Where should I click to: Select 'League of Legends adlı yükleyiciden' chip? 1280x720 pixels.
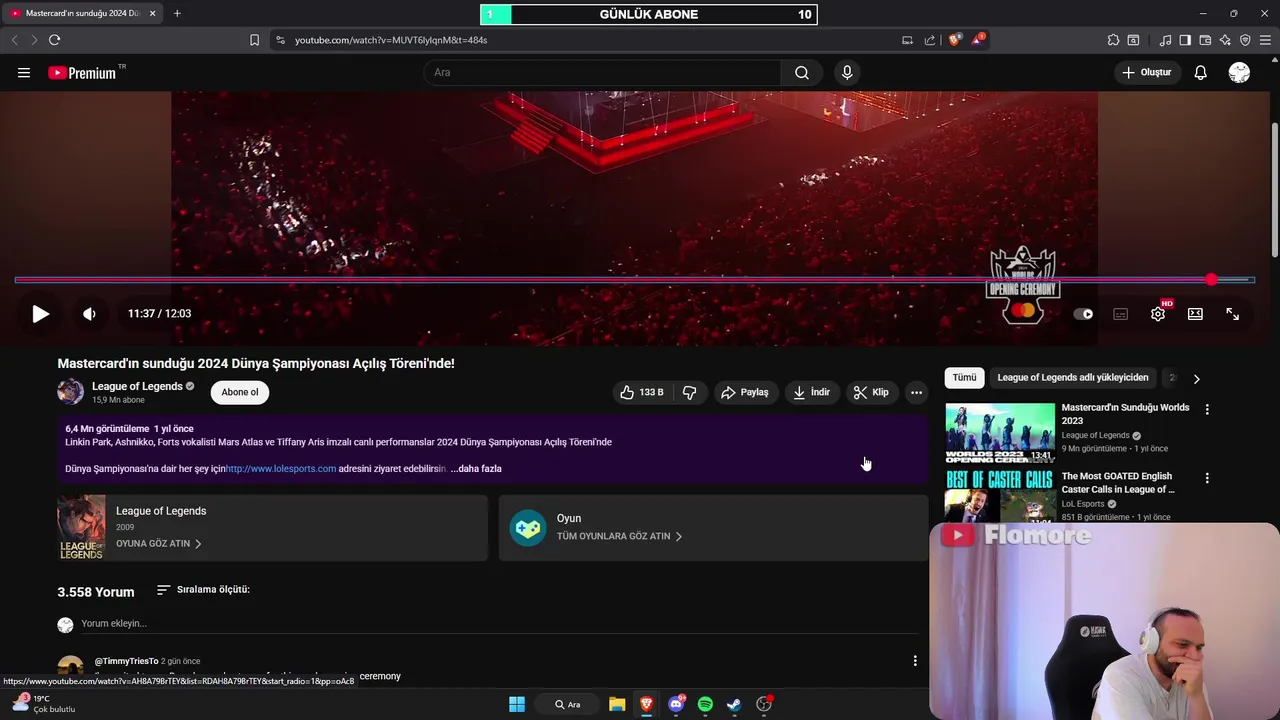point(1073,378)
